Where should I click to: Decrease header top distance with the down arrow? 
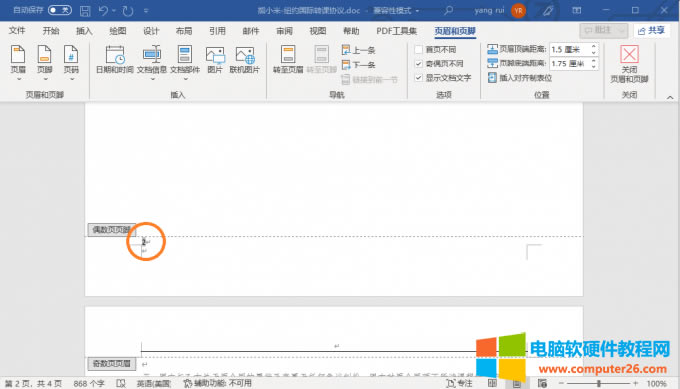[x=594, y=52]
